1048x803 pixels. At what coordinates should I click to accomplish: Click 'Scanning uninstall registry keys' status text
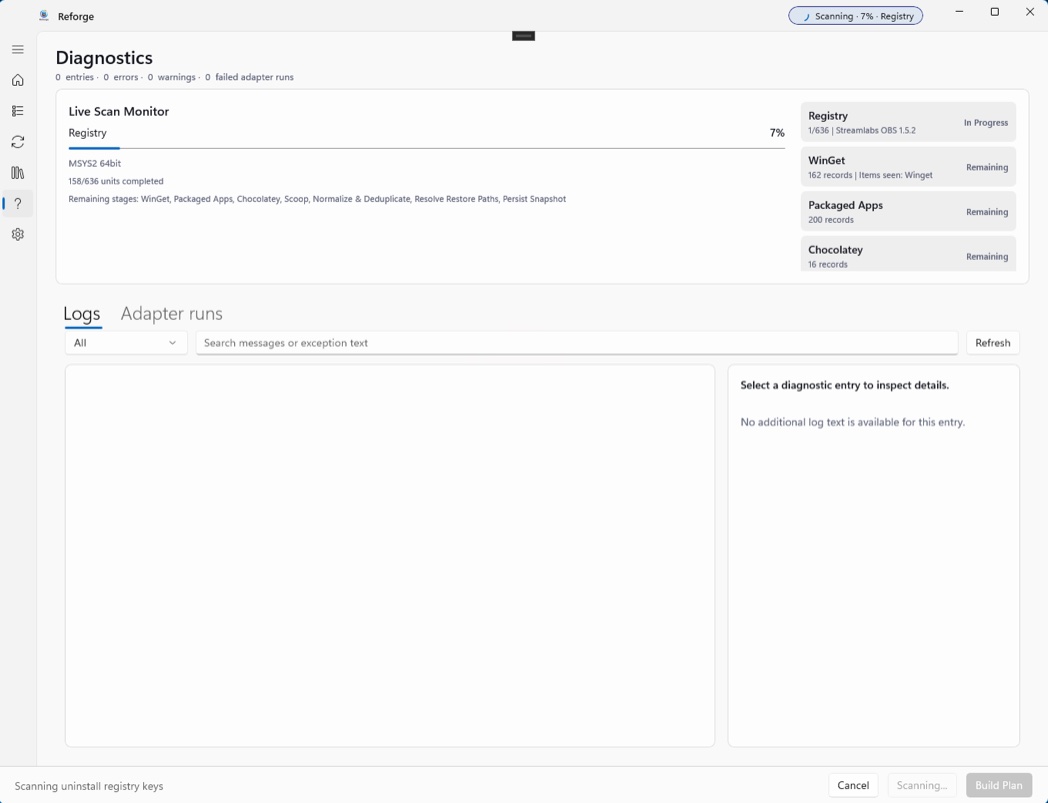click(89, 786)
